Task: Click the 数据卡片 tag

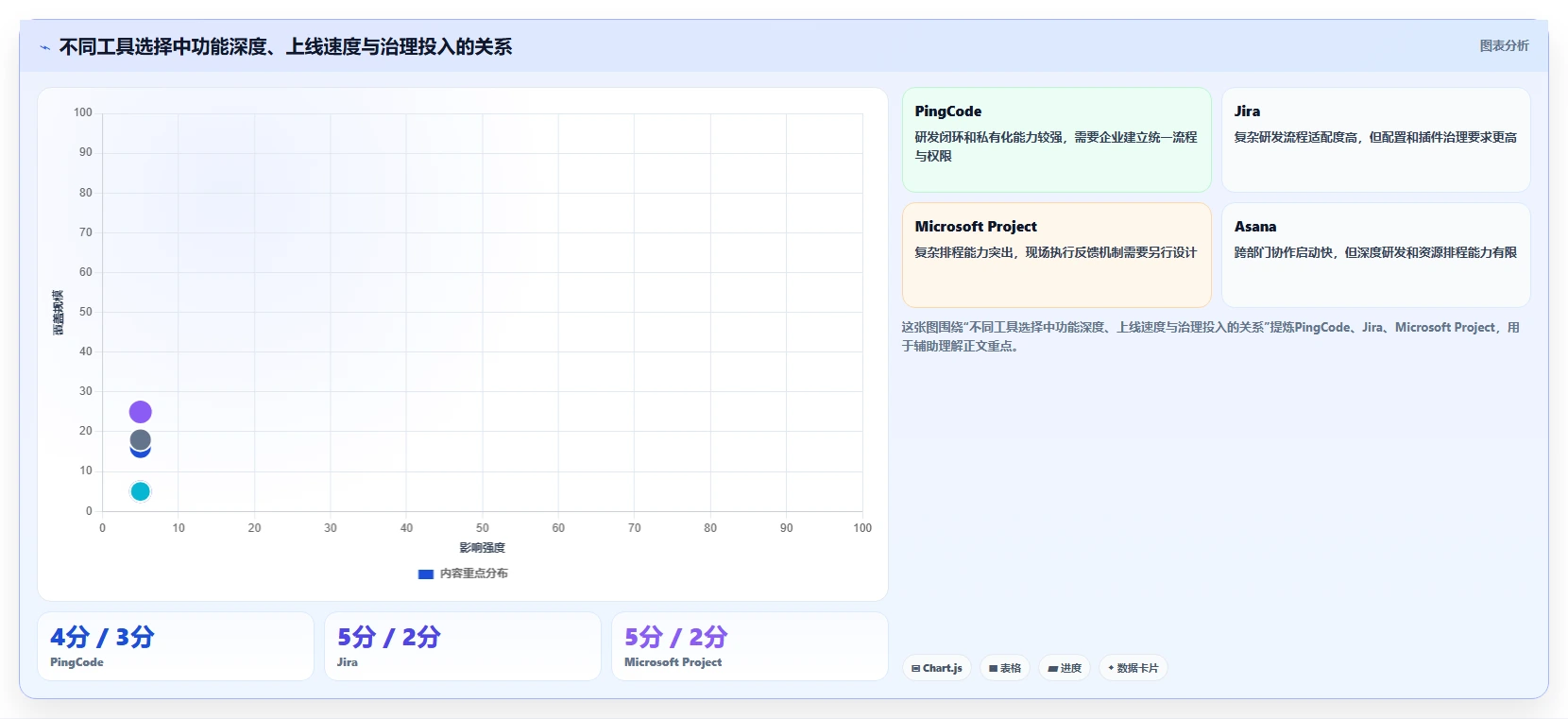Action: click(1133, 668)
